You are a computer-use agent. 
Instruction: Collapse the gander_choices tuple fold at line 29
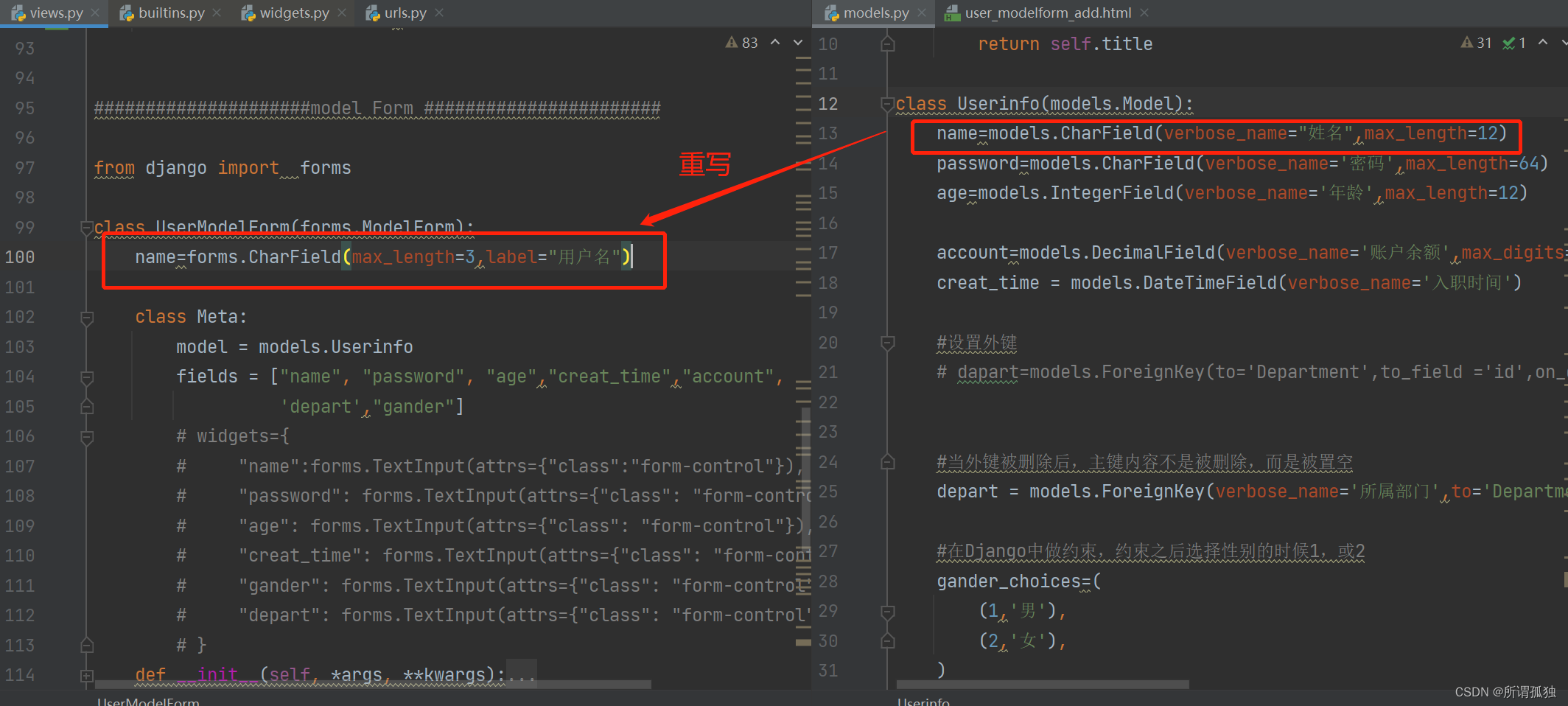click(887, 612)
